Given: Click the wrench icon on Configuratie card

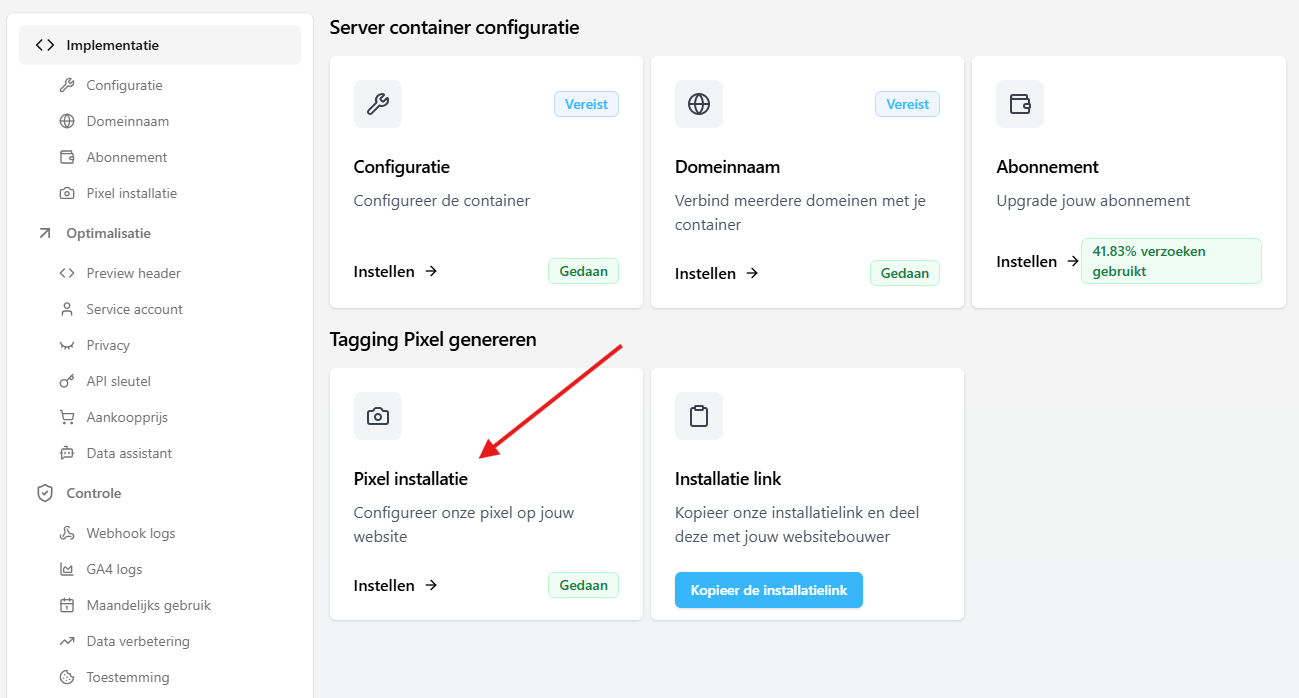Looking at the screenshot, I should coord(378,104).
